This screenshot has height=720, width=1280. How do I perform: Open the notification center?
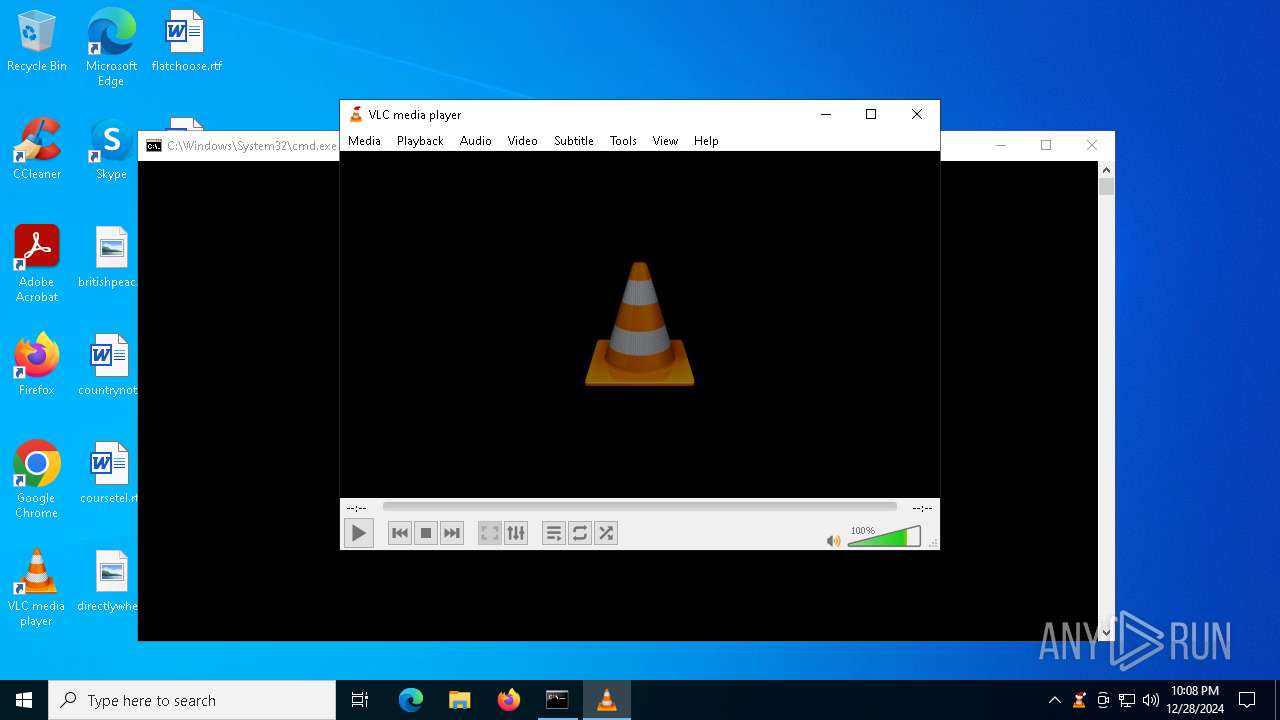tap(1247, 700)
